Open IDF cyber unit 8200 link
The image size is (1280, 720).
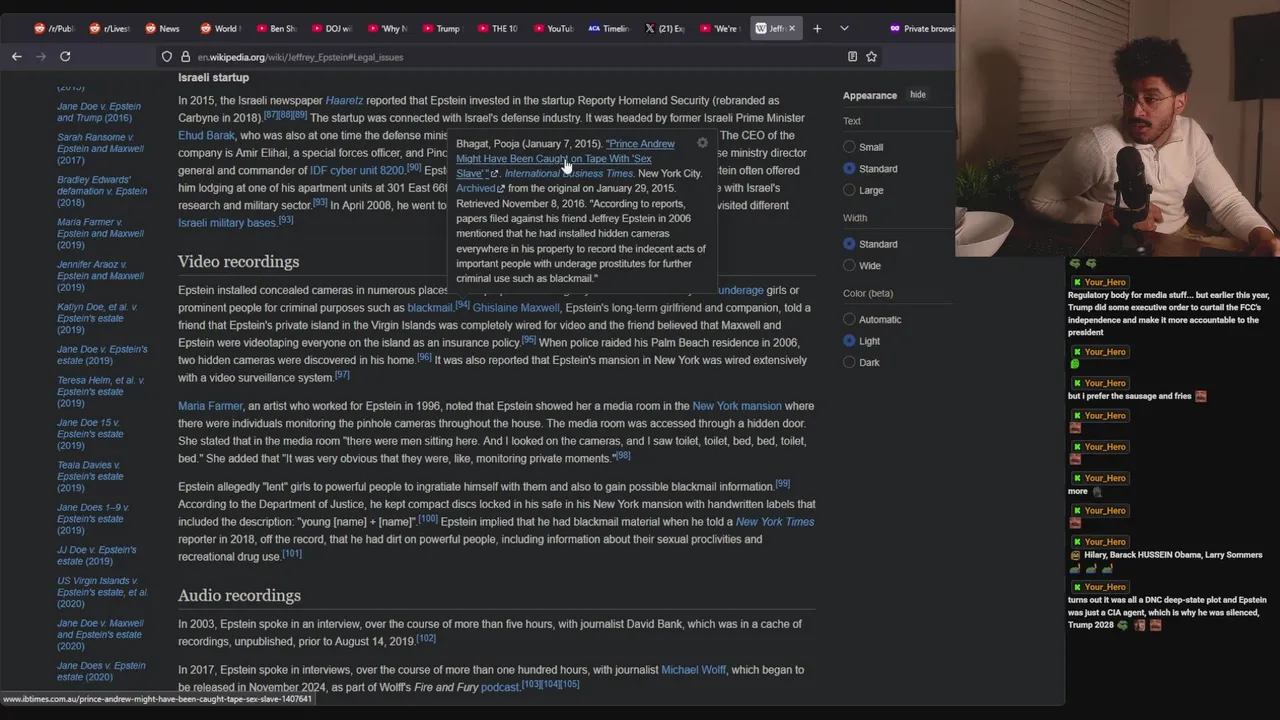coord(357,170)
